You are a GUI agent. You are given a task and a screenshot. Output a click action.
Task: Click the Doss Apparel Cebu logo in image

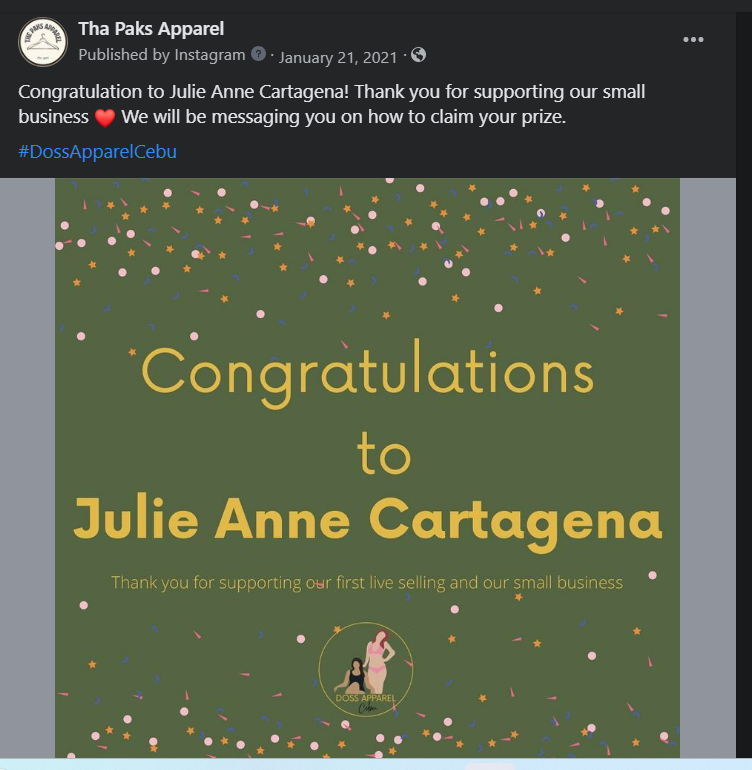pos(366,669)
